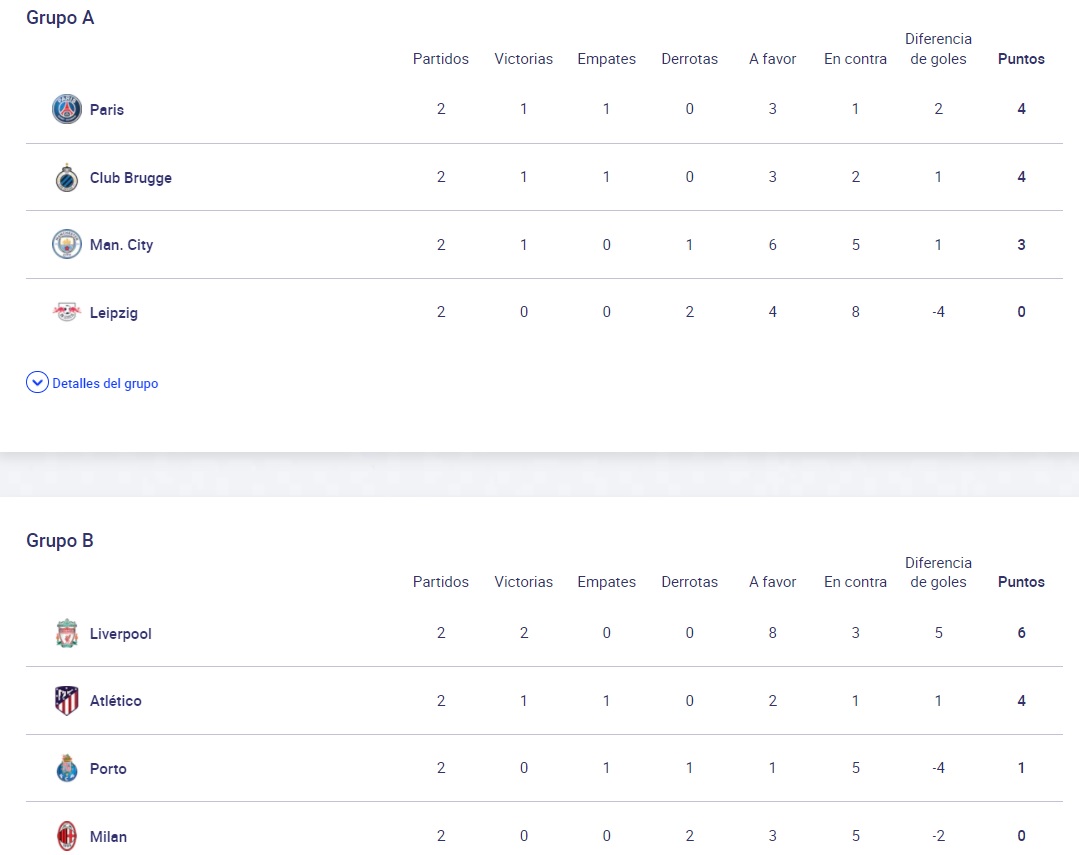1079x855 pixels.
Task: Click the Porto club crest
Action: pos(67,769)
